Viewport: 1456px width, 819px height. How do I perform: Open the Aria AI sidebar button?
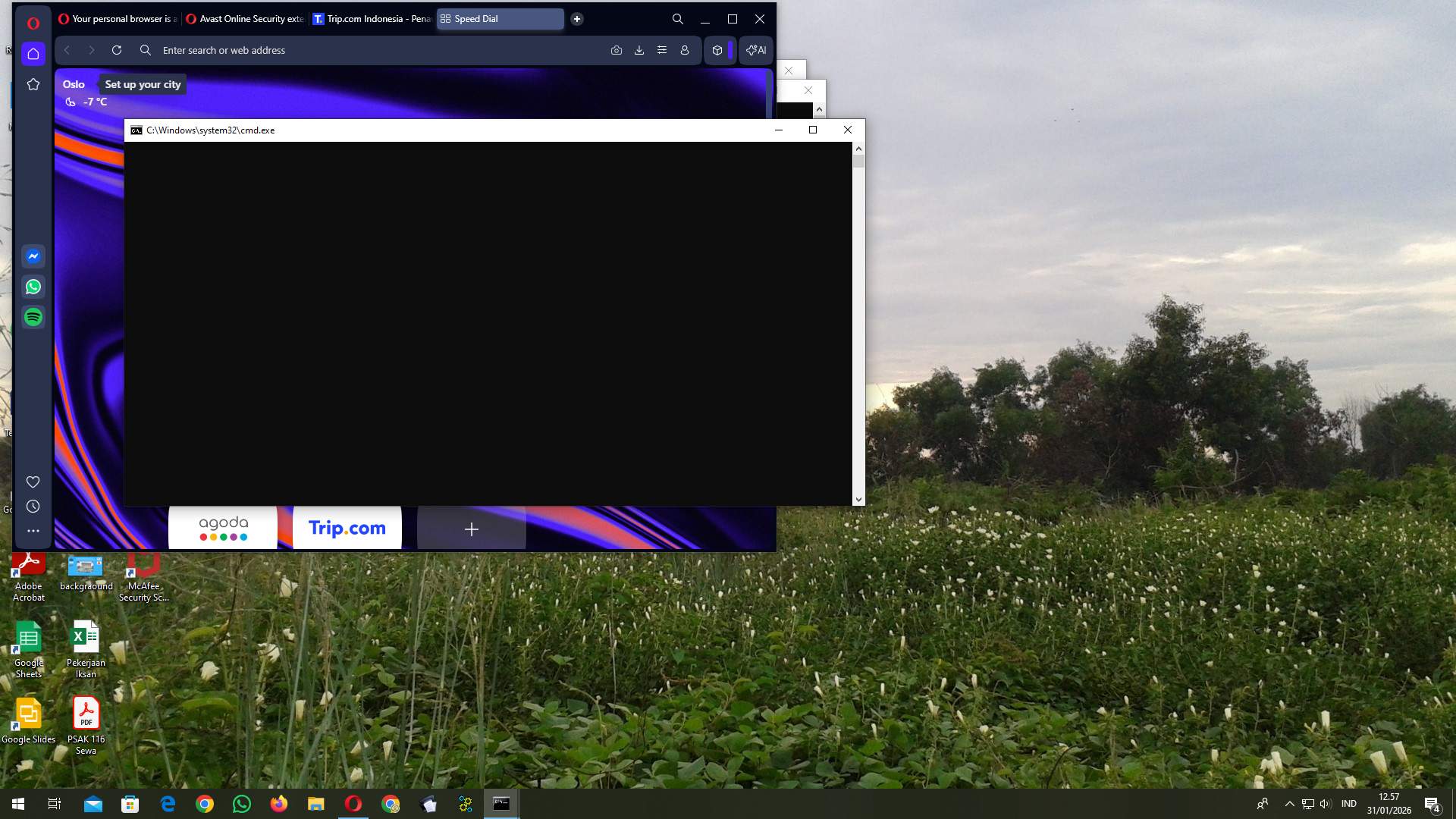tap(756, 50)
